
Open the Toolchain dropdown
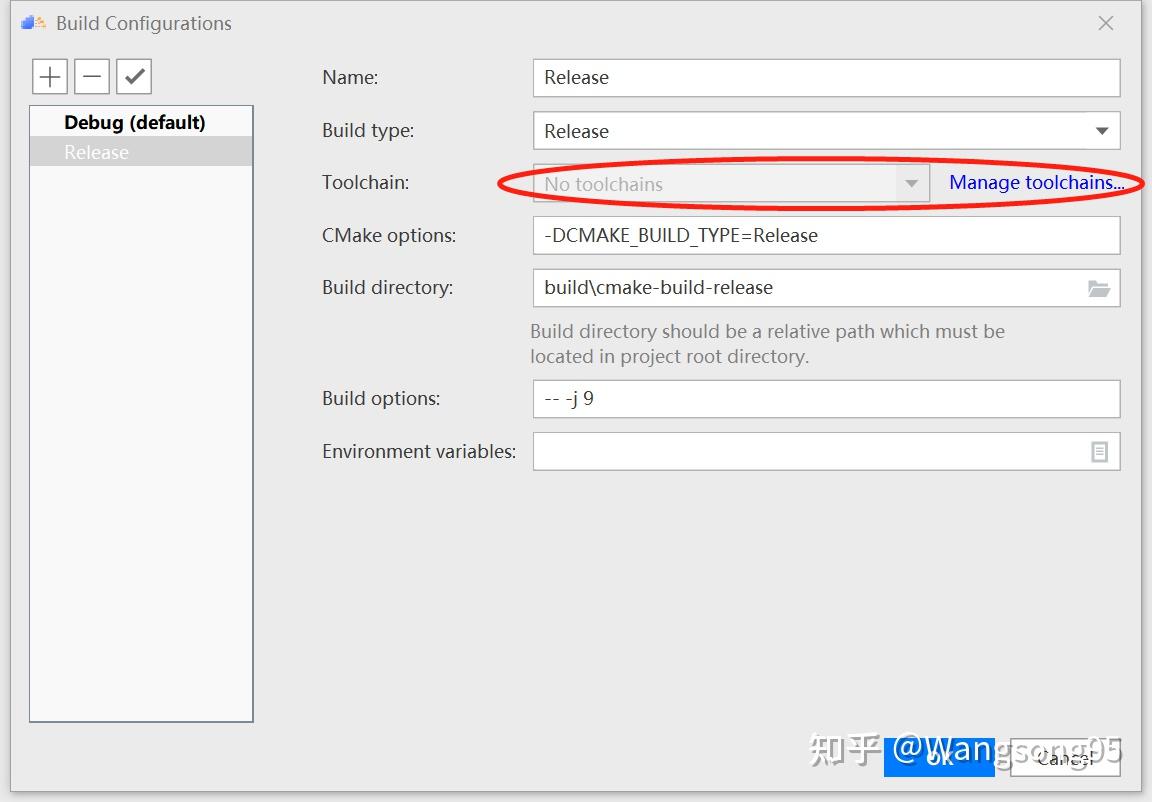pos(731,183)
